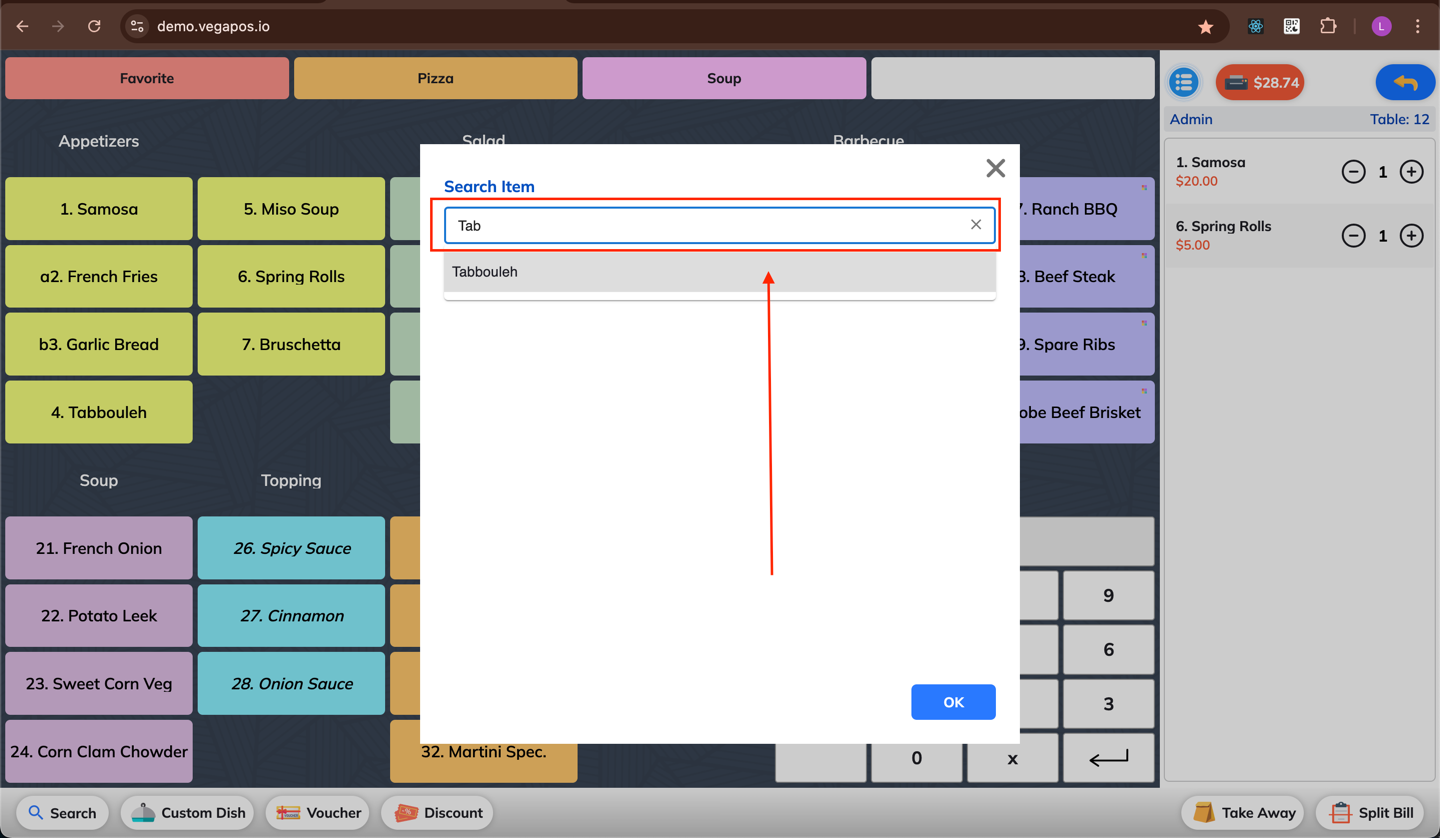Add 23. Sweet Corn Veg soup
This screenshot has height=838, width=1440.
click(99, 684)
